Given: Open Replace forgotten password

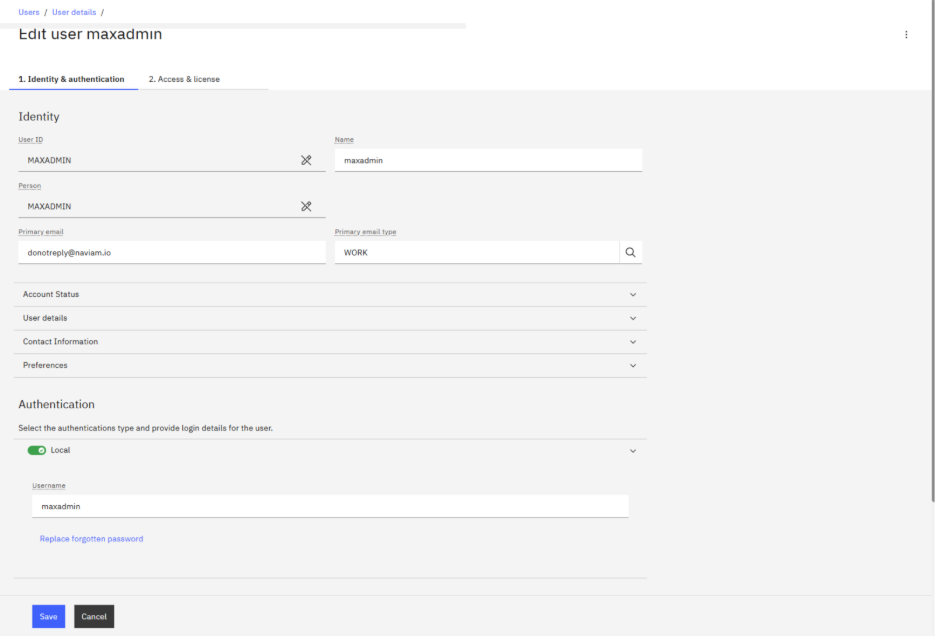Looking at the screenshot, I should point(91,538).
